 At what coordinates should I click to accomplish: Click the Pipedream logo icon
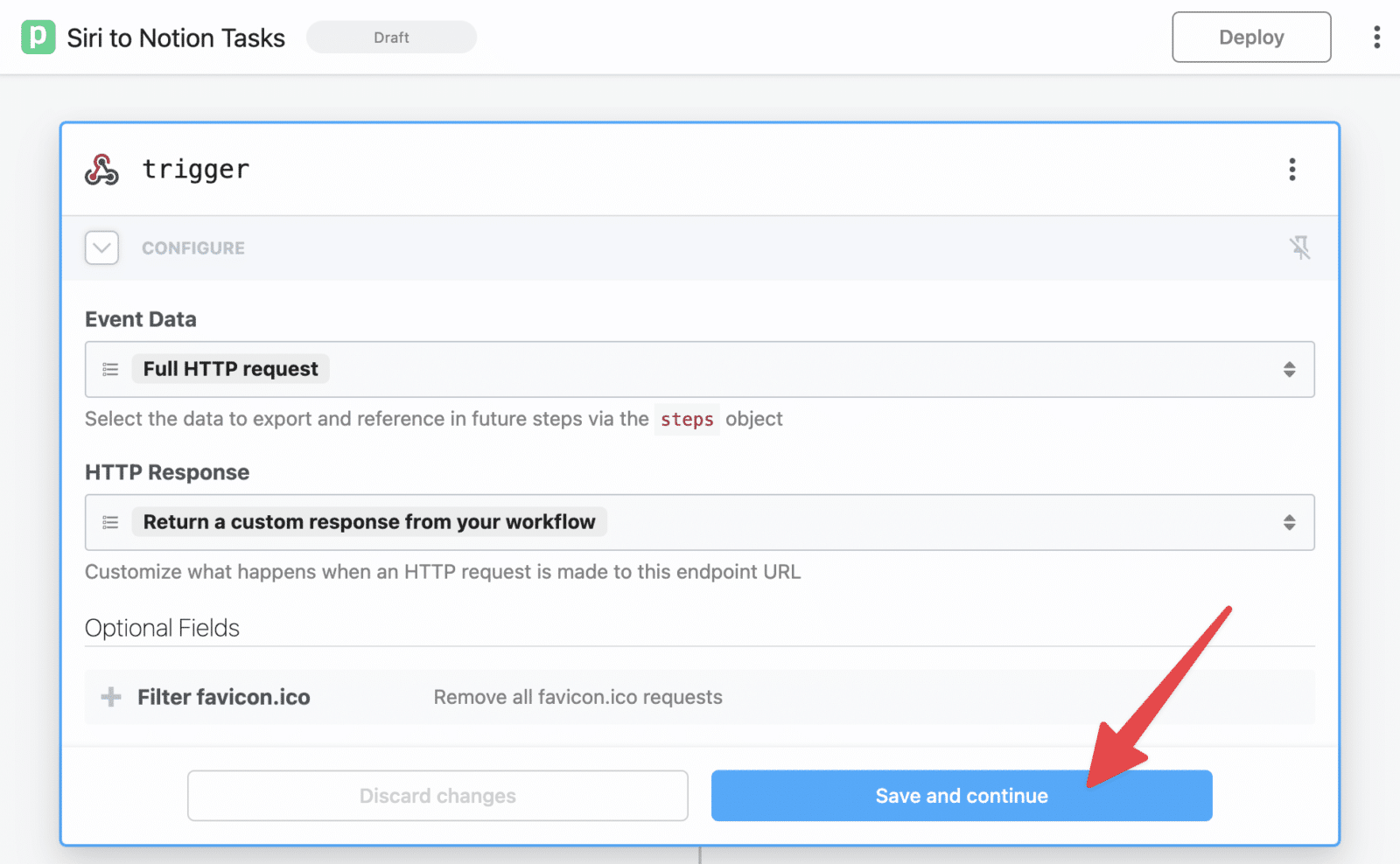(x=37, y=37)
